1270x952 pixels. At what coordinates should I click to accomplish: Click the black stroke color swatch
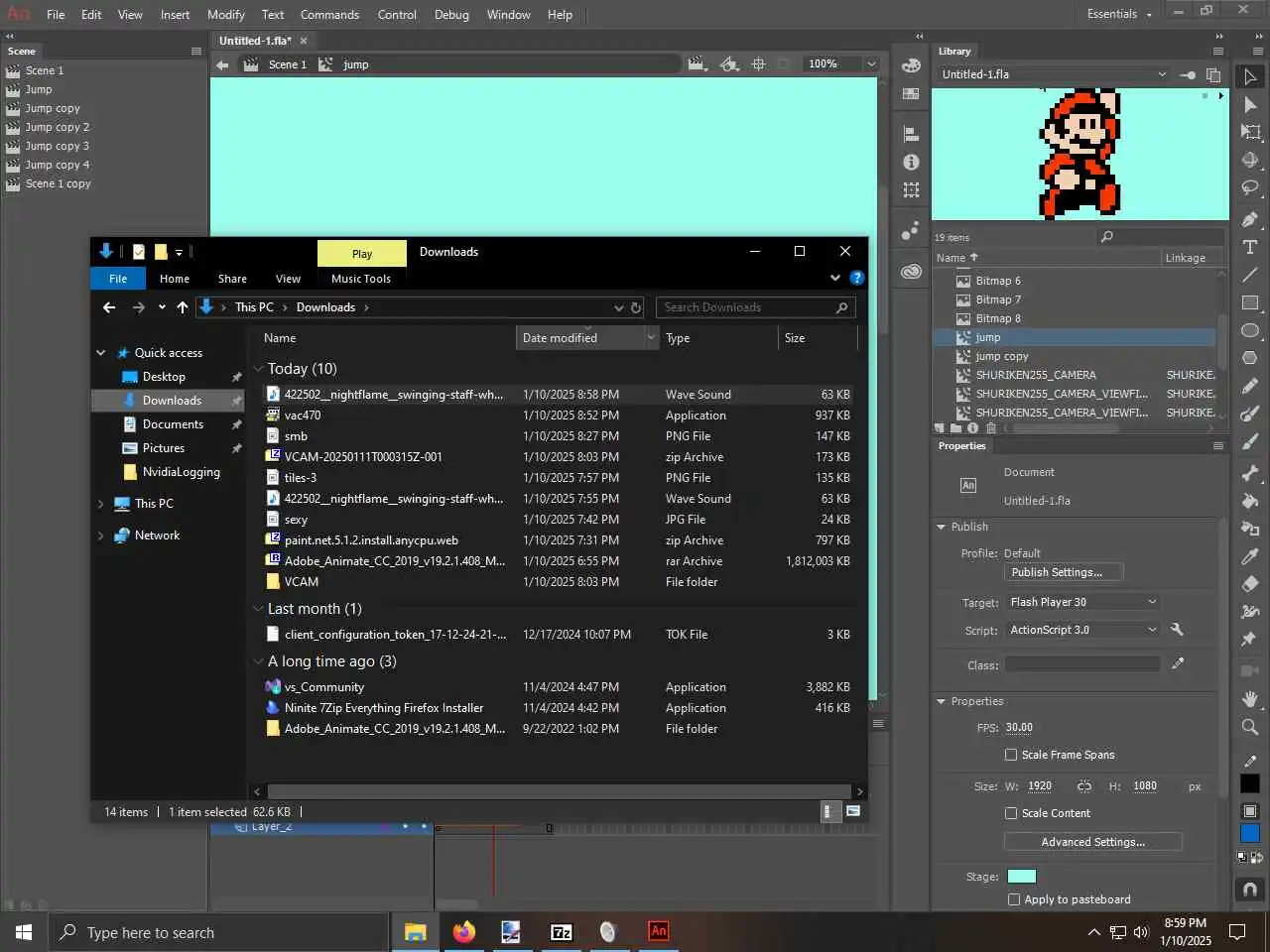(1250, 783)
